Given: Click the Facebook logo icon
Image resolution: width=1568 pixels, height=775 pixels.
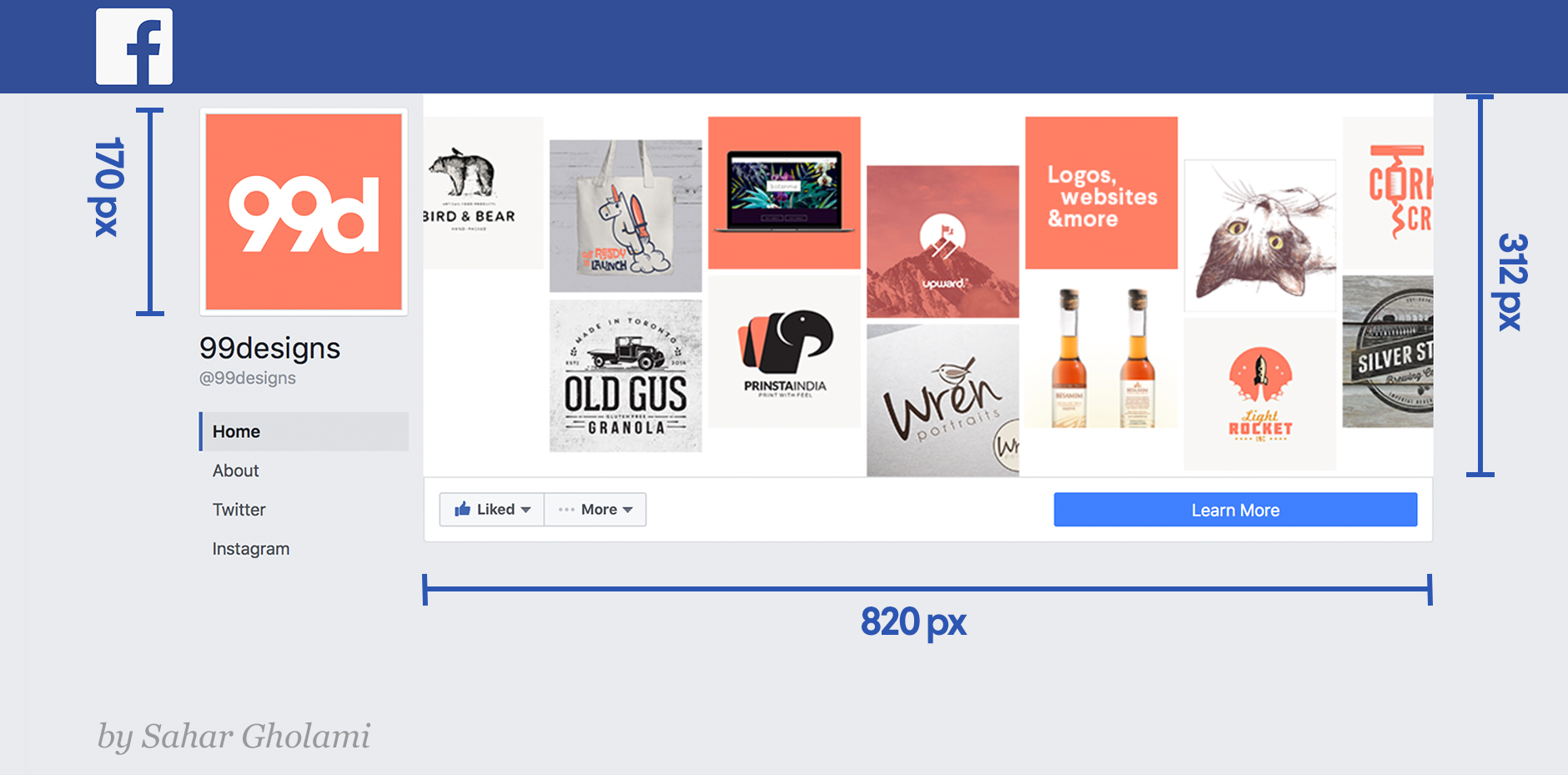Looking at the screenshot, I should click(134, 47).
